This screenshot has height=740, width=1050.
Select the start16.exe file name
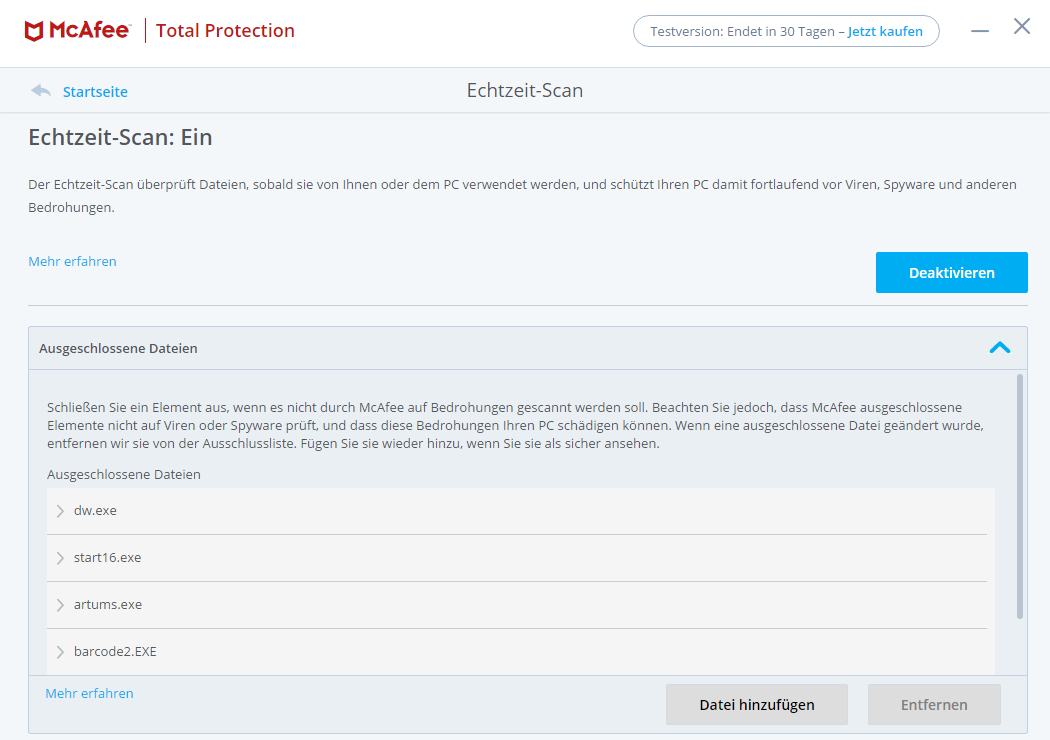(x=107, y=557)
